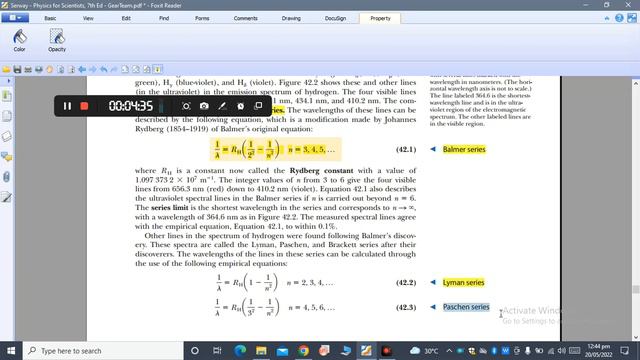Click the highlighted Balmer equation 42.1

click(276, 149)
